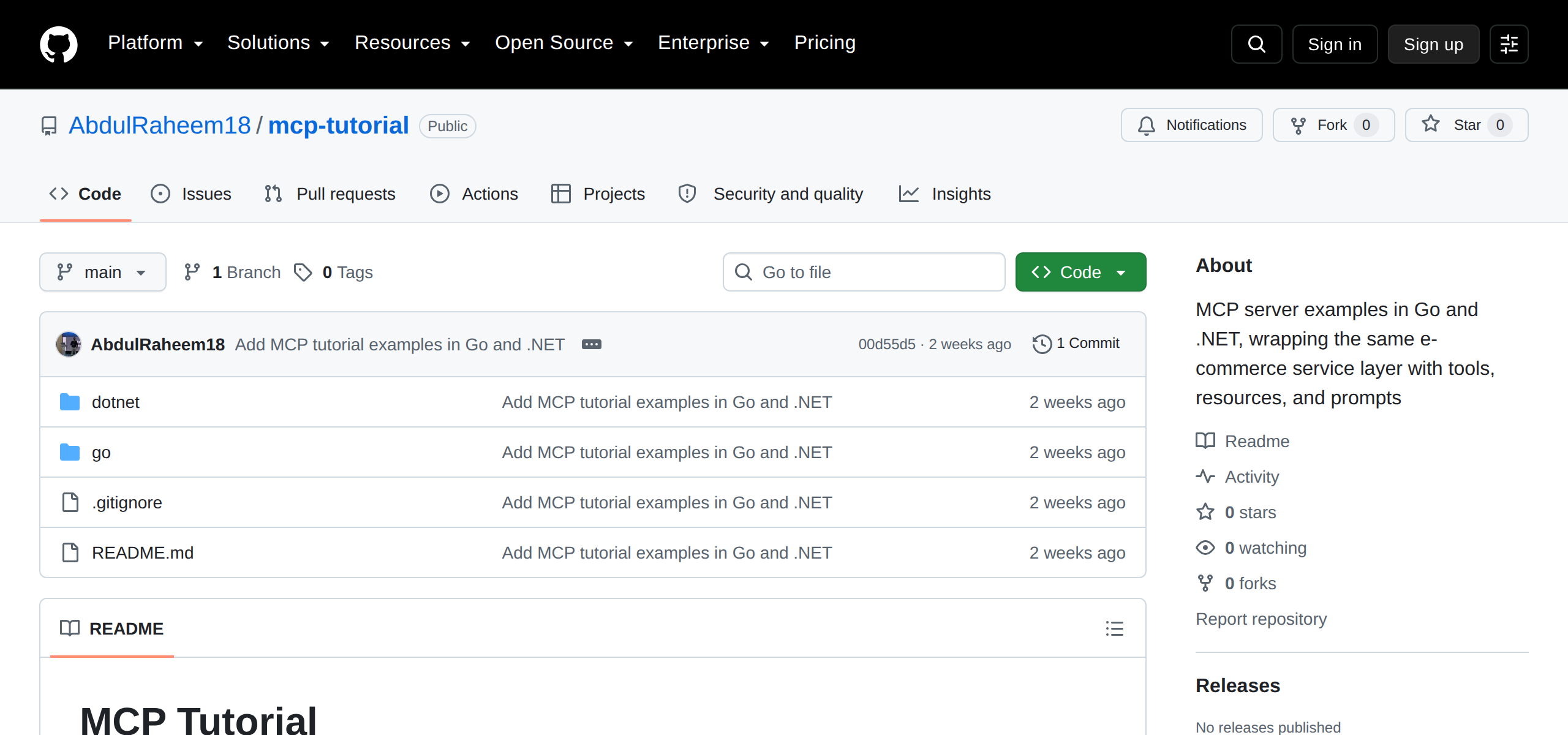1568x735 pixels.
Task: Open the Readme link in About
Action: (x=1243, y=441)
